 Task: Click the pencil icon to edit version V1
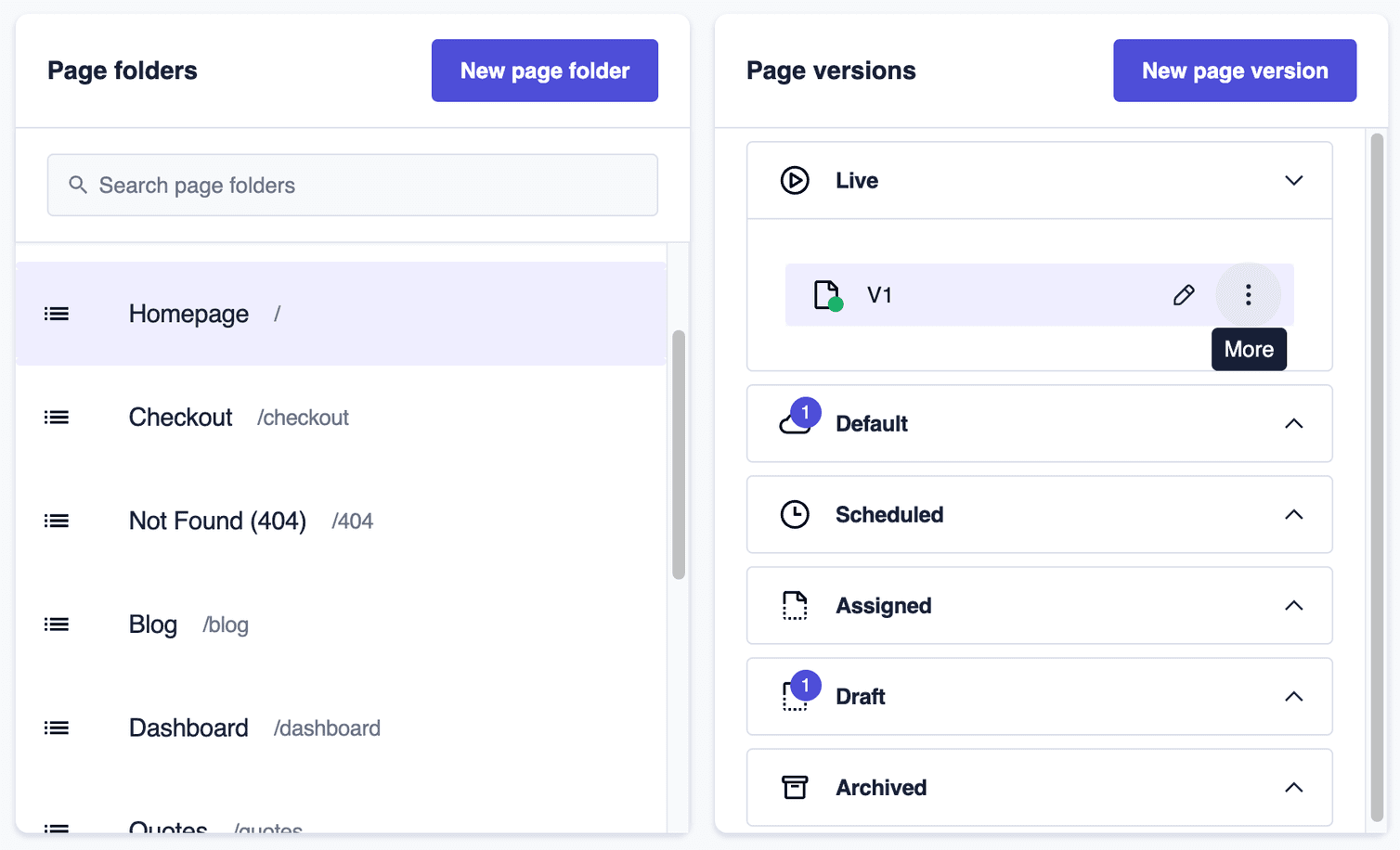(x=1184, y=294)
